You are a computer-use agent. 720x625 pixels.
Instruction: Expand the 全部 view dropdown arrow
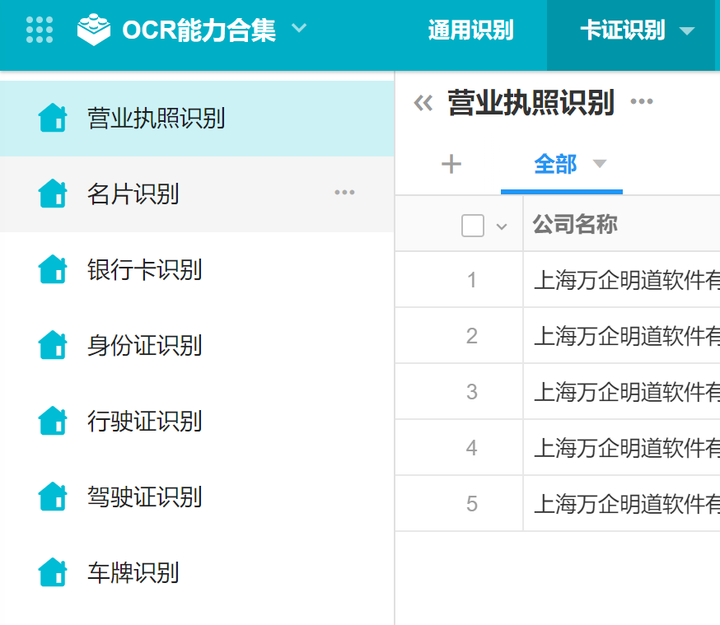click(x=600, y=164)
